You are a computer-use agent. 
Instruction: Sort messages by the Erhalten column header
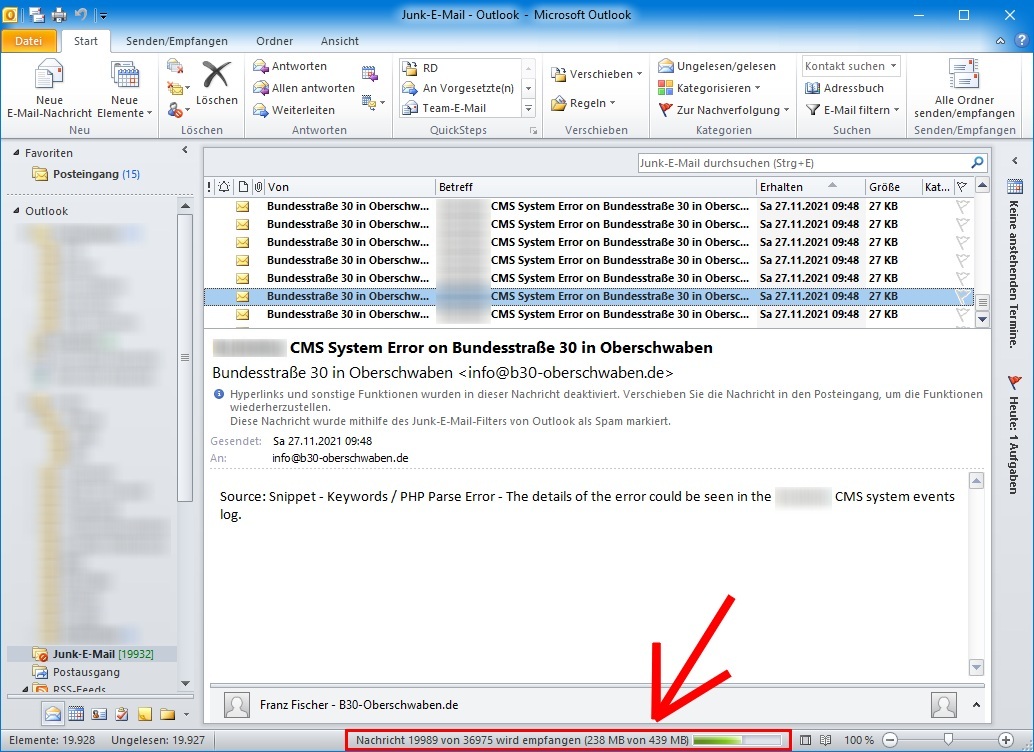pyautogui.click(x=810, y=187)
